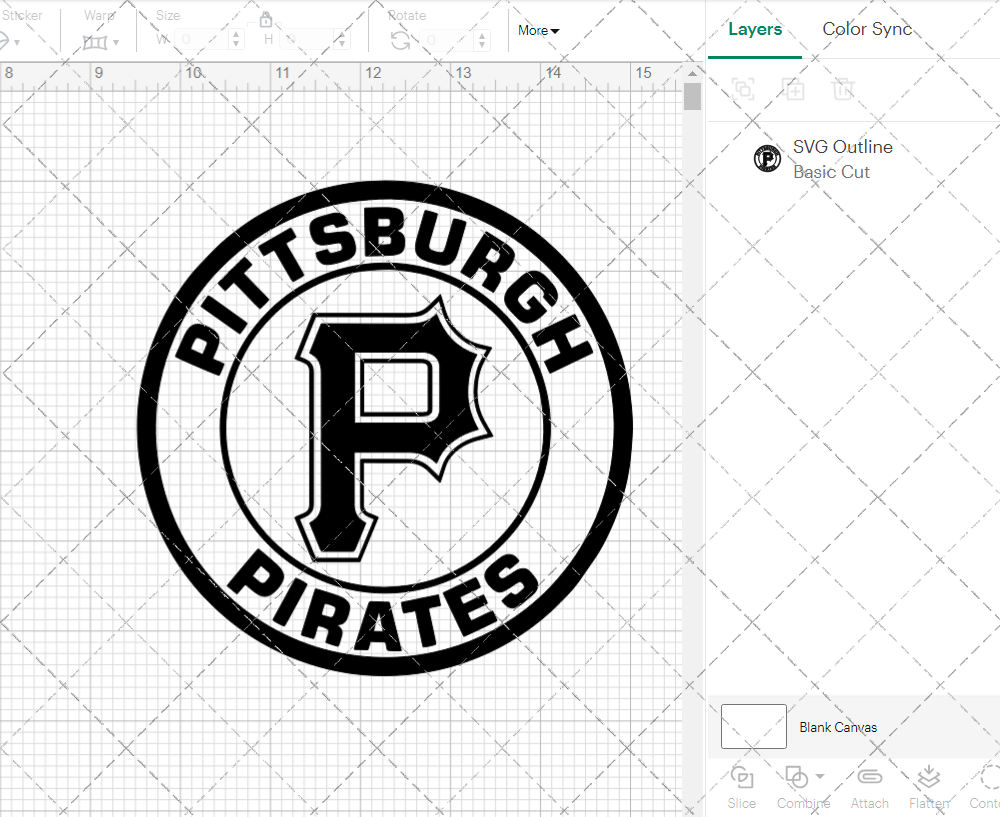Screen dimensions: 1000x817
Task: Click the Combine icon
Action: point(798,777)
